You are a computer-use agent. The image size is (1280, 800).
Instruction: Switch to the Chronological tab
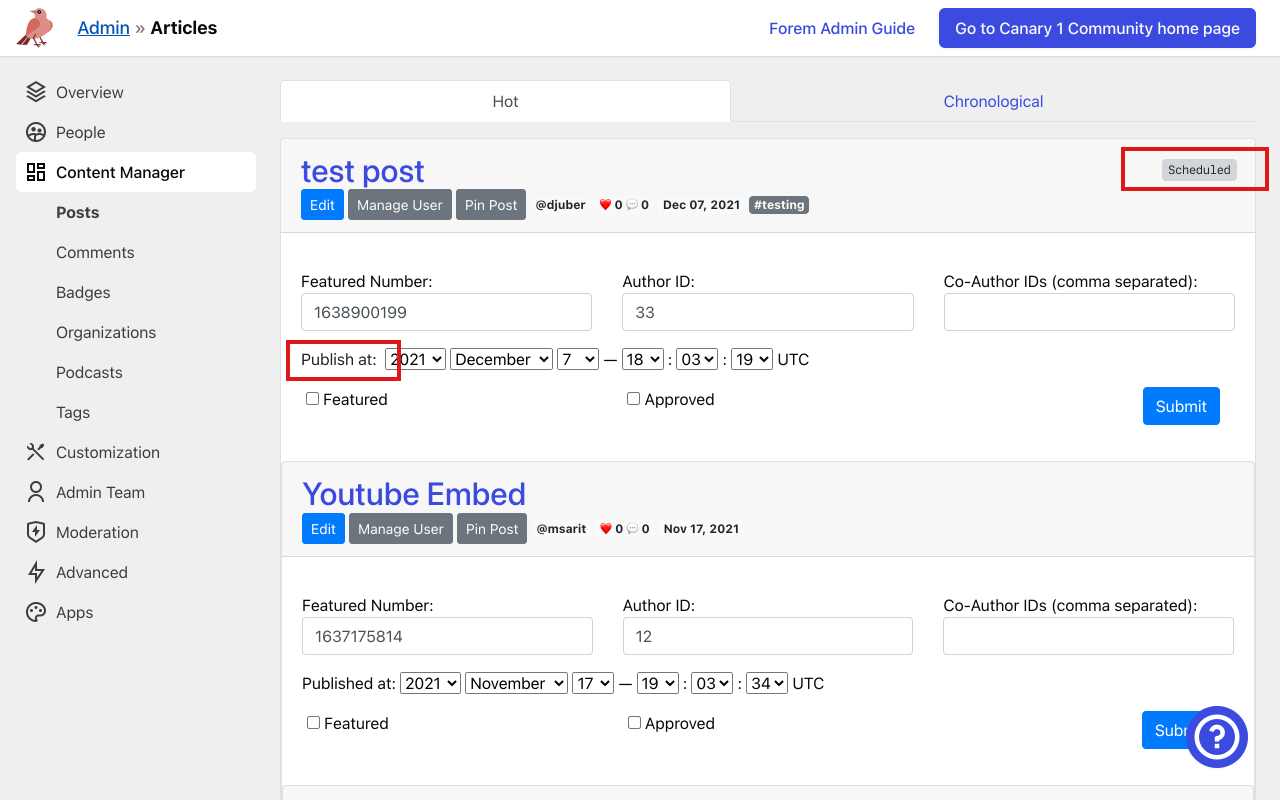(993, 101)
